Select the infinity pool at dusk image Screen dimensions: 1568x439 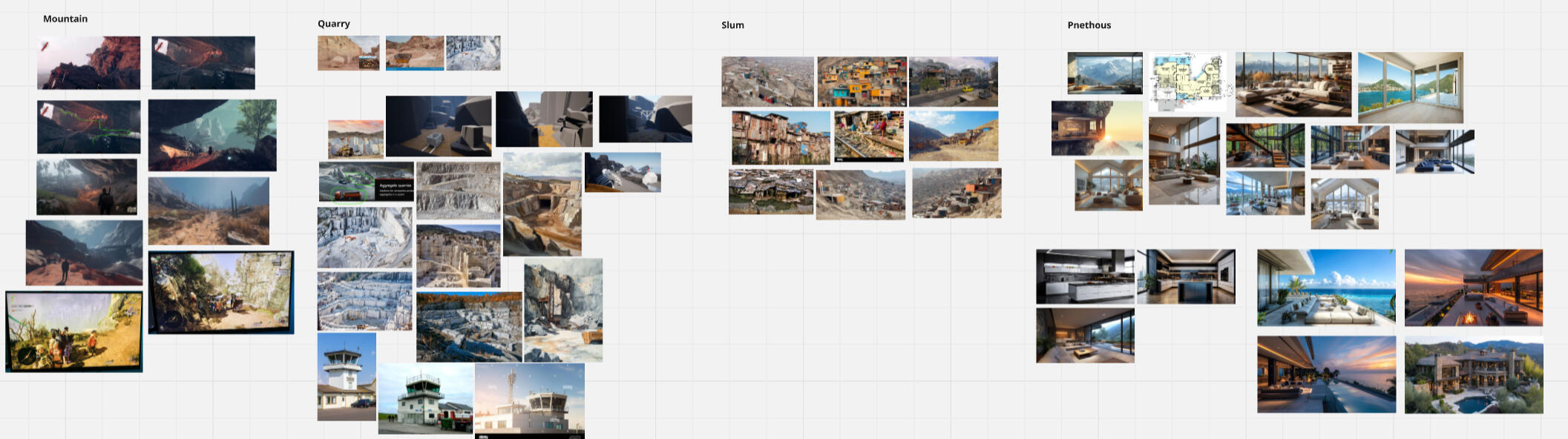(x=1325, y=374)
